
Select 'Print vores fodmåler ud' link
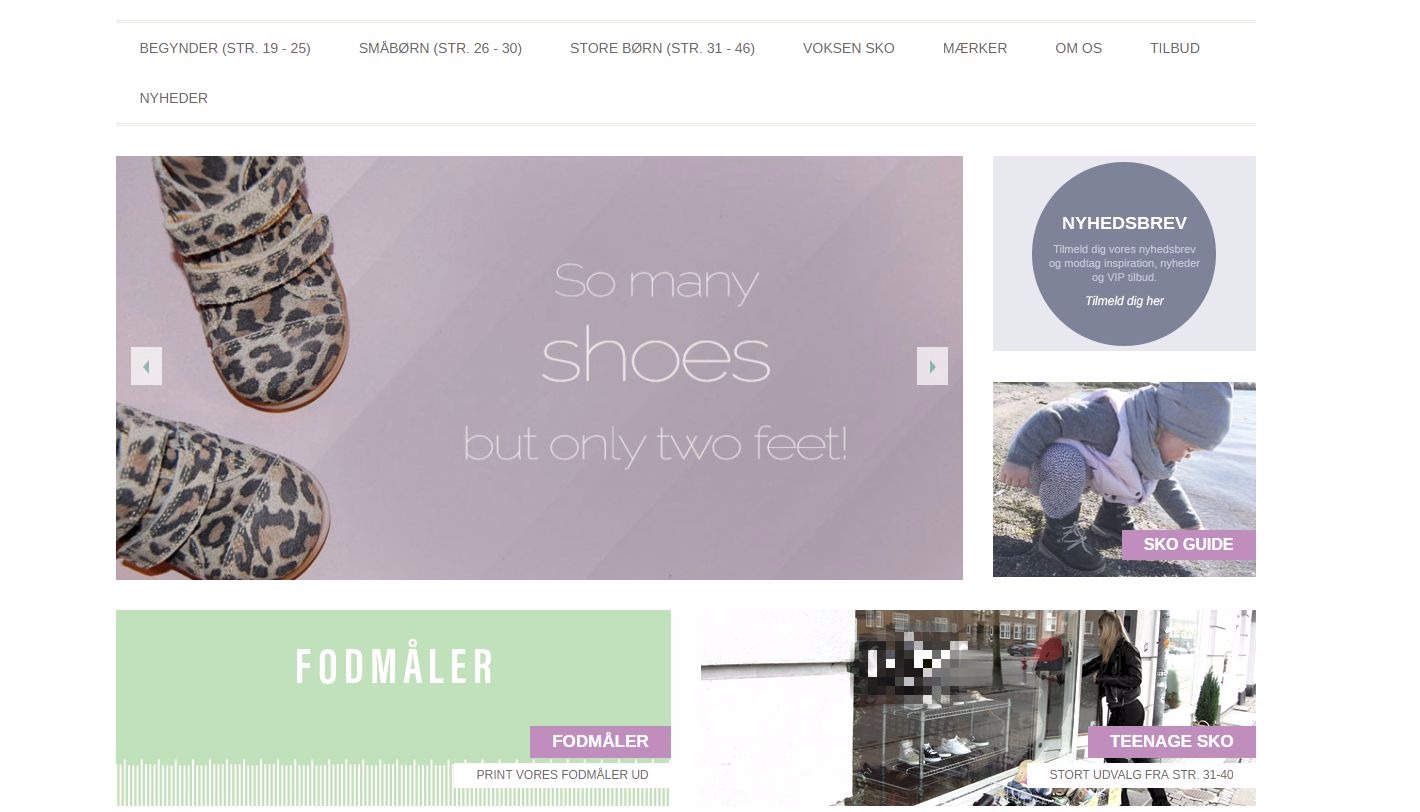click(562, 775)
